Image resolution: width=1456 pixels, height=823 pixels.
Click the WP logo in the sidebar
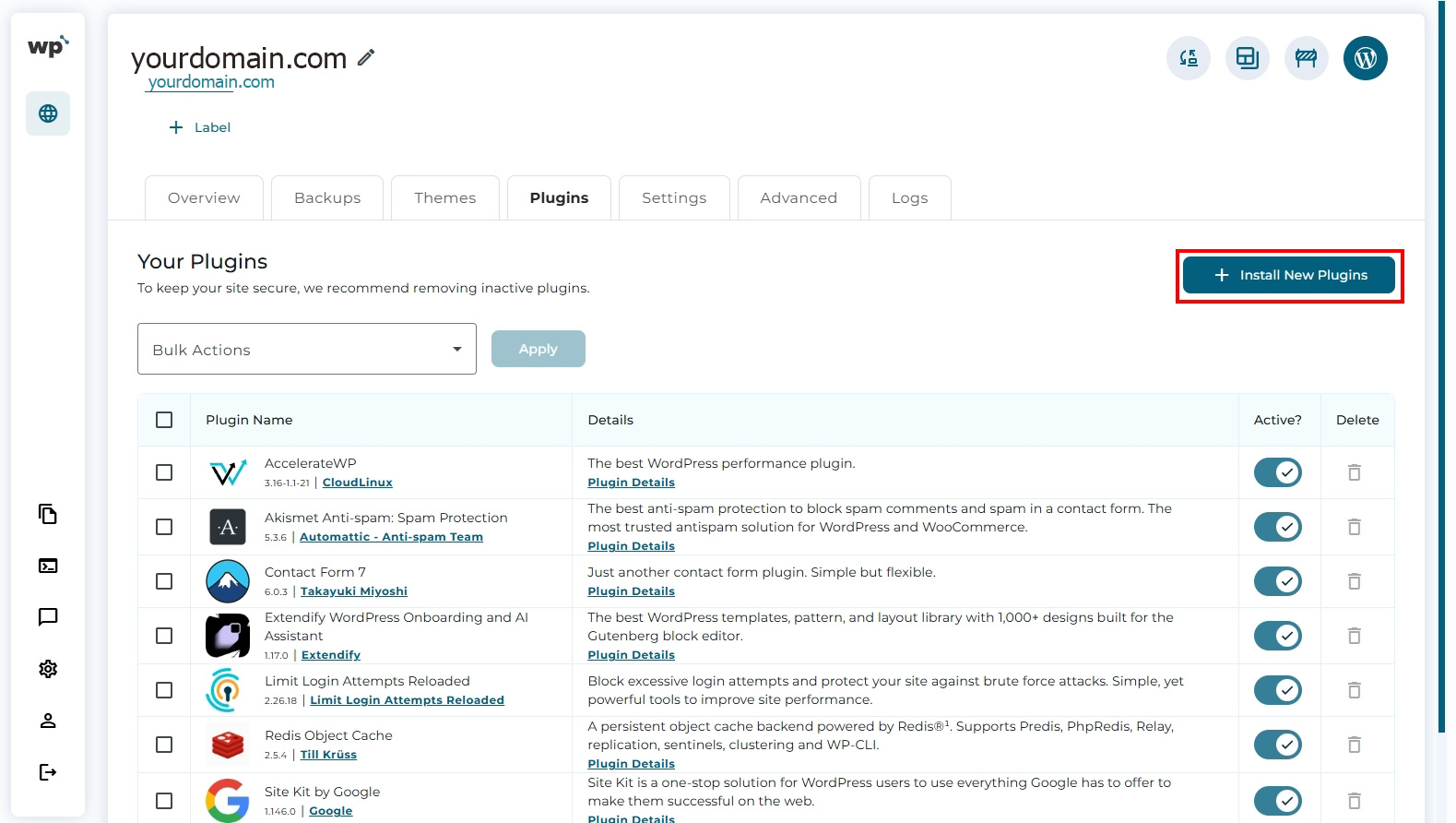48,47
